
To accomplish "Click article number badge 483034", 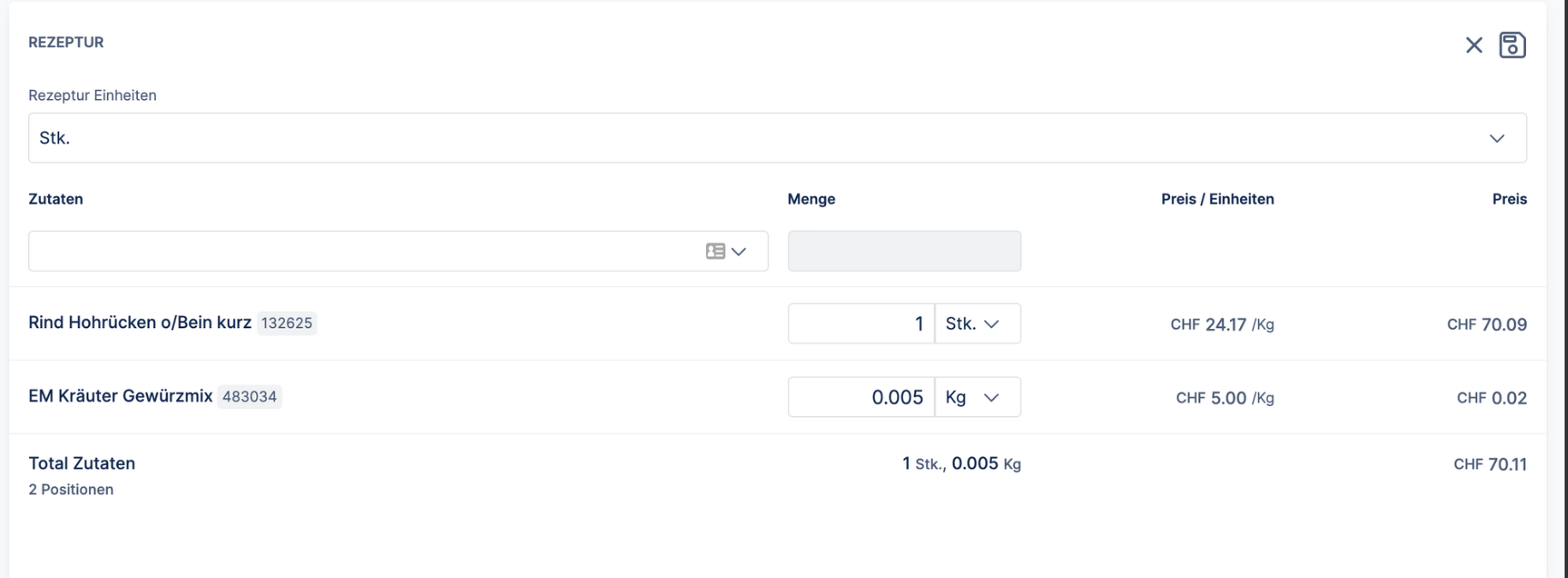I will pyautogui.click(x=249, y=397).
